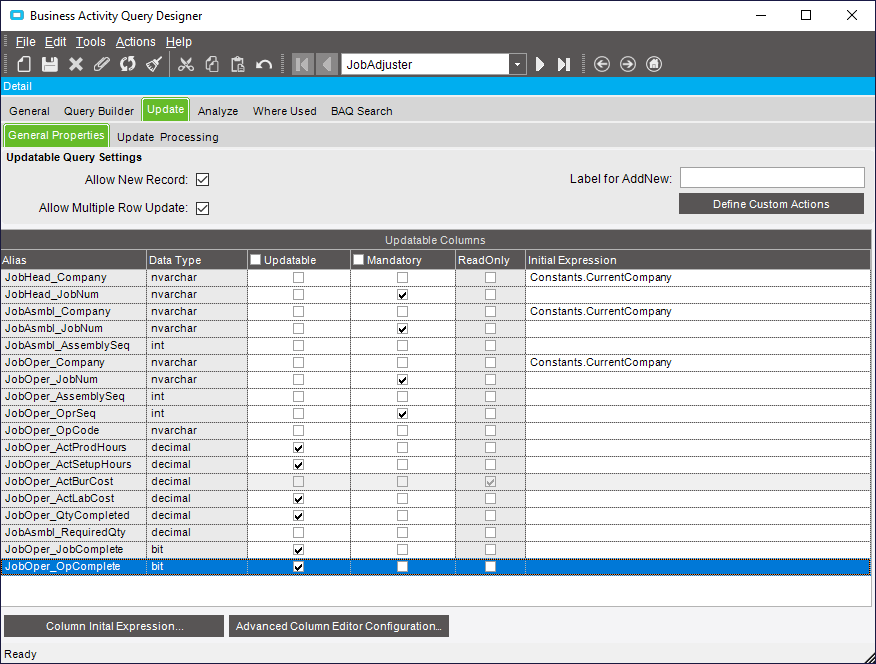Click the Delete X icon in toolbar
The height and width of the screenshot is (664, 876).
coord(76,64)
